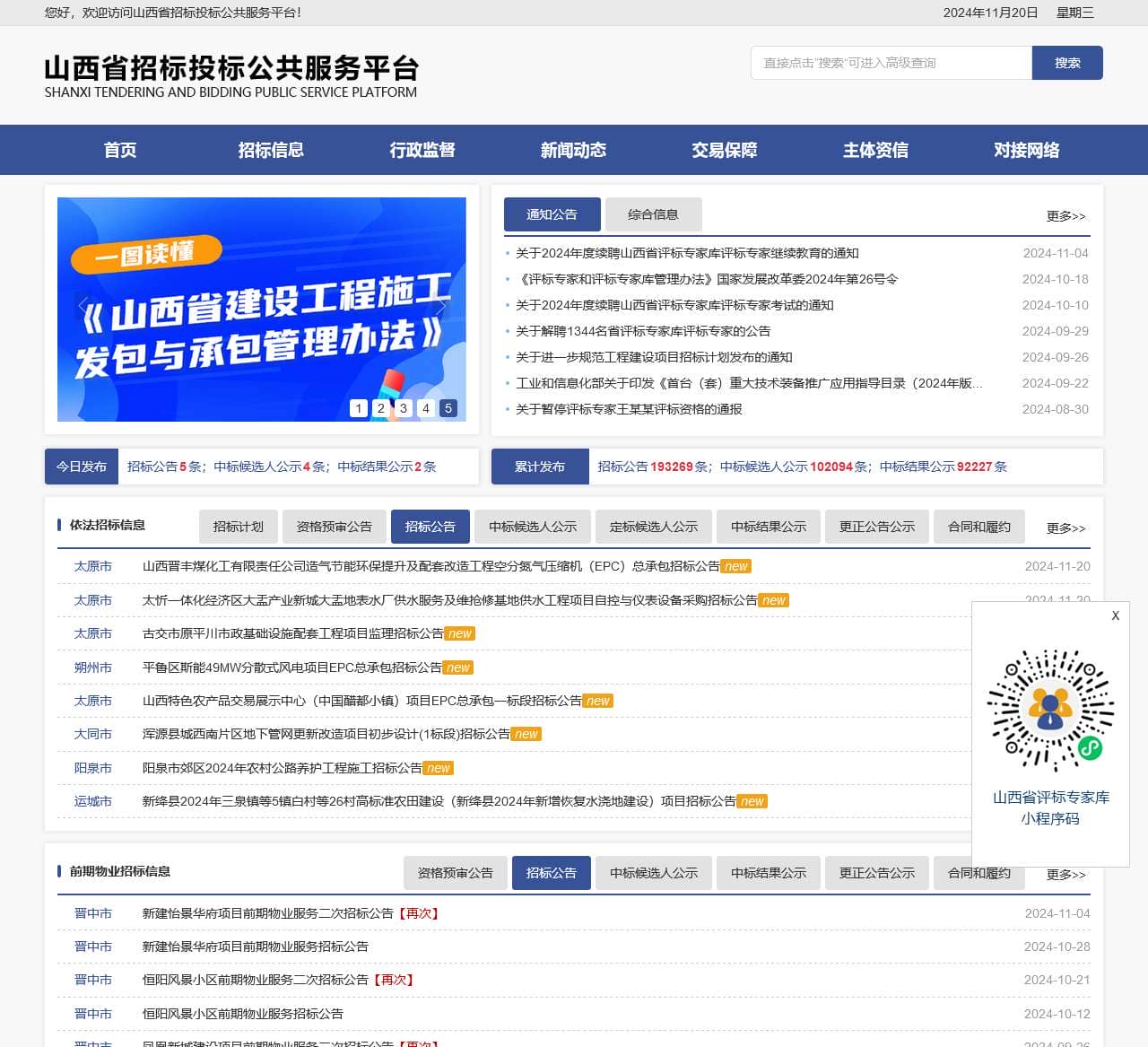Select carousel slide 1 indicator
1148x1047 pixels.
pos(359,408)
